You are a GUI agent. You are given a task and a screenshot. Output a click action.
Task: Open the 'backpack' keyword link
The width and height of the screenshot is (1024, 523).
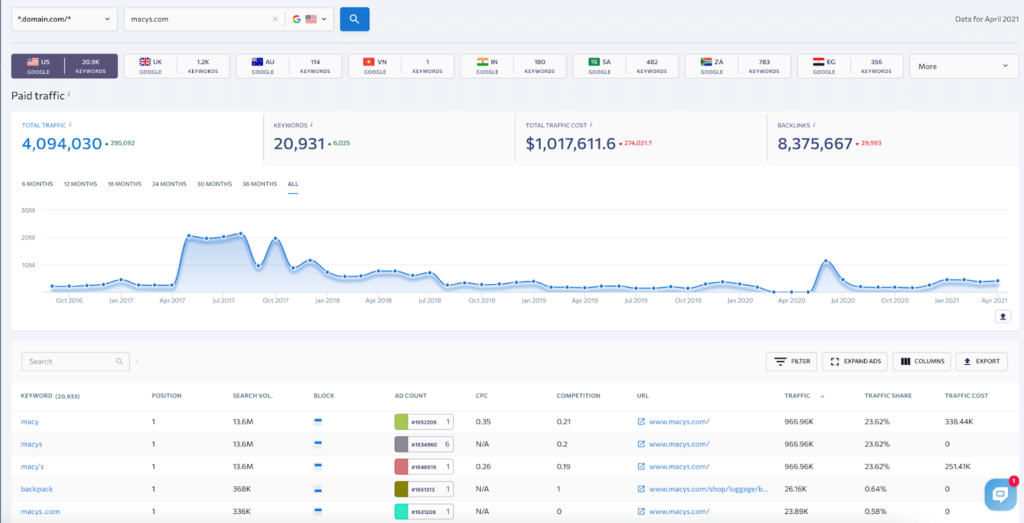[36, 489]
